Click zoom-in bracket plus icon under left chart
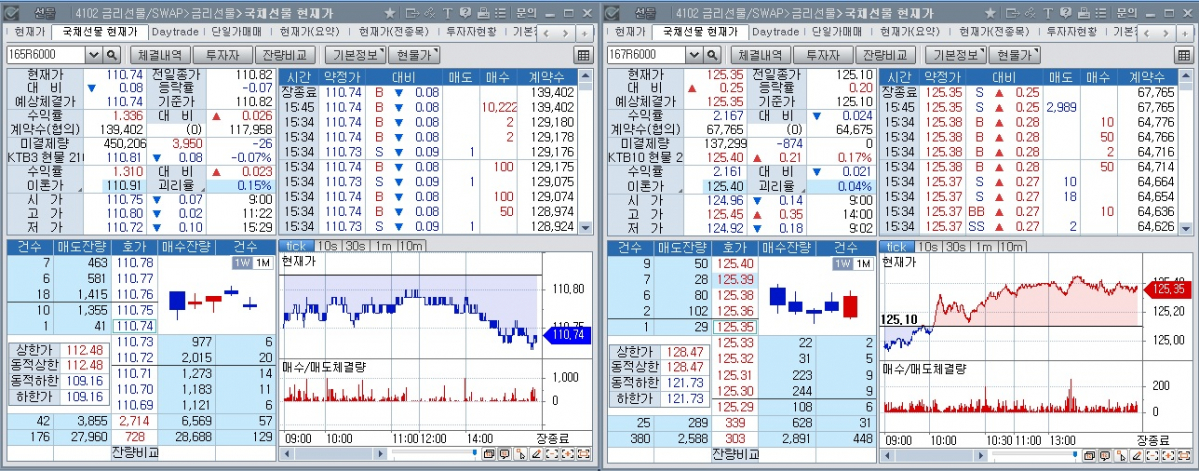This screenshot has height=471, width=1199. [x=568, y=454]
